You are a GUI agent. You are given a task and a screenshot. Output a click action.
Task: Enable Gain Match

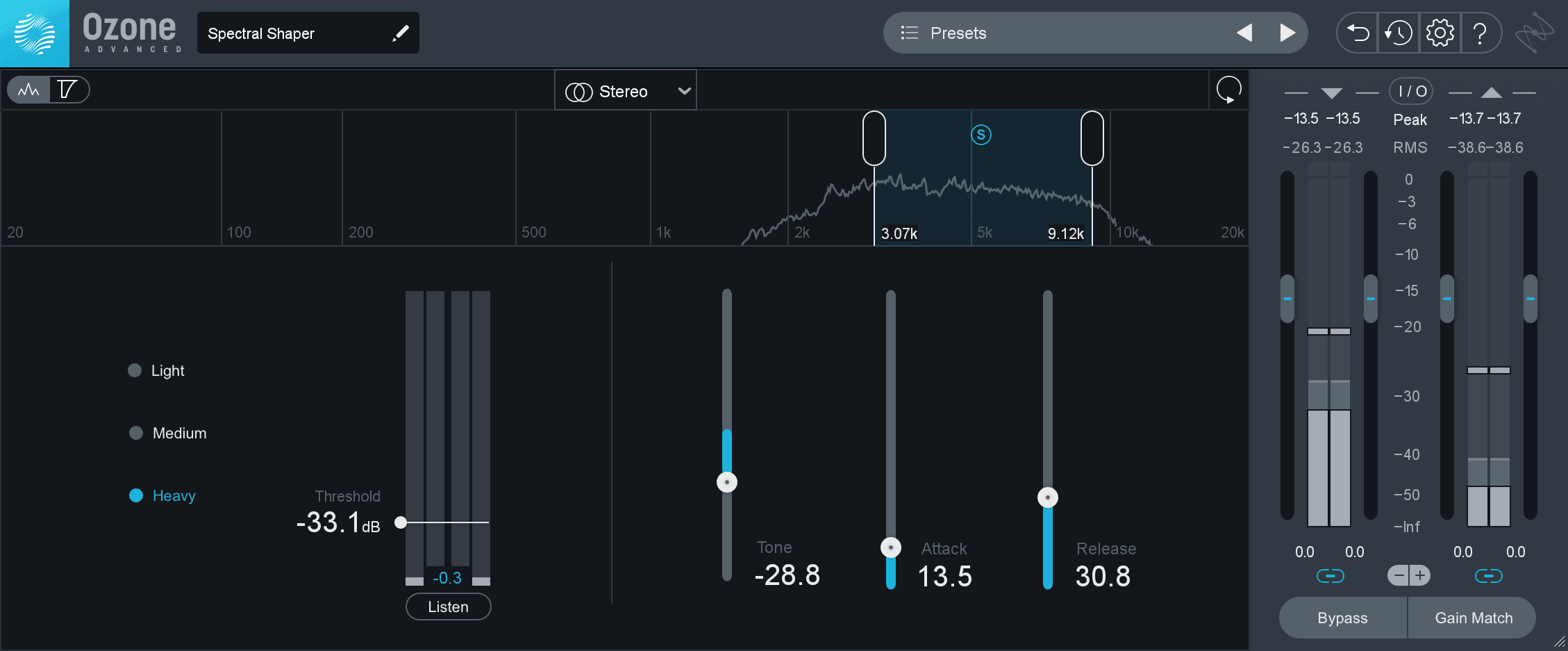tap(1473, 618)
